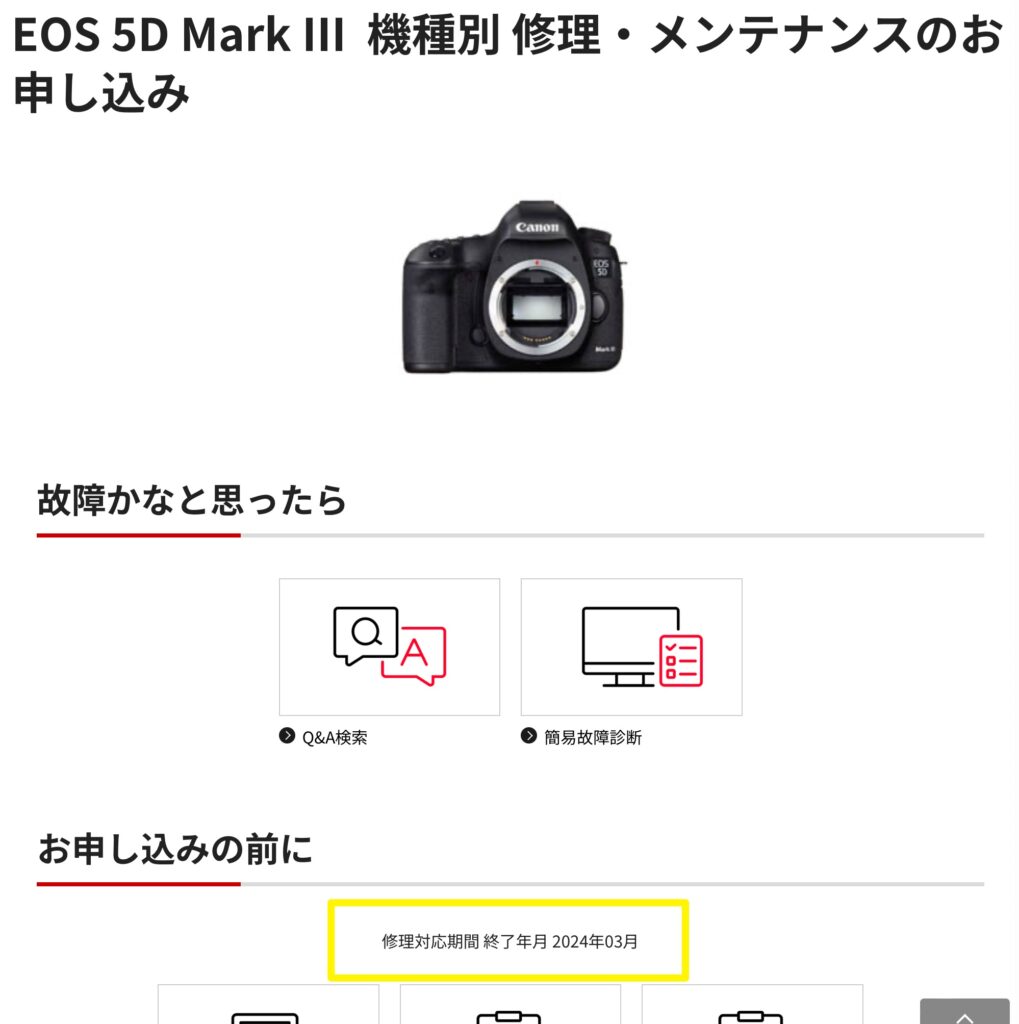Open the bottom-right clipboard card
The image size is (1019, 1024).
752,1004
